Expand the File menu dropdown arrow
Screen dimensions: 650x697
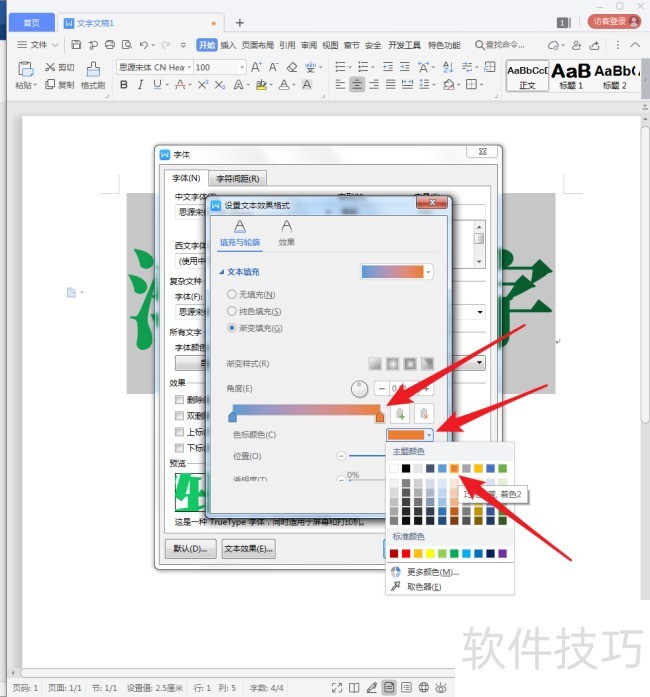coord(55,45)
